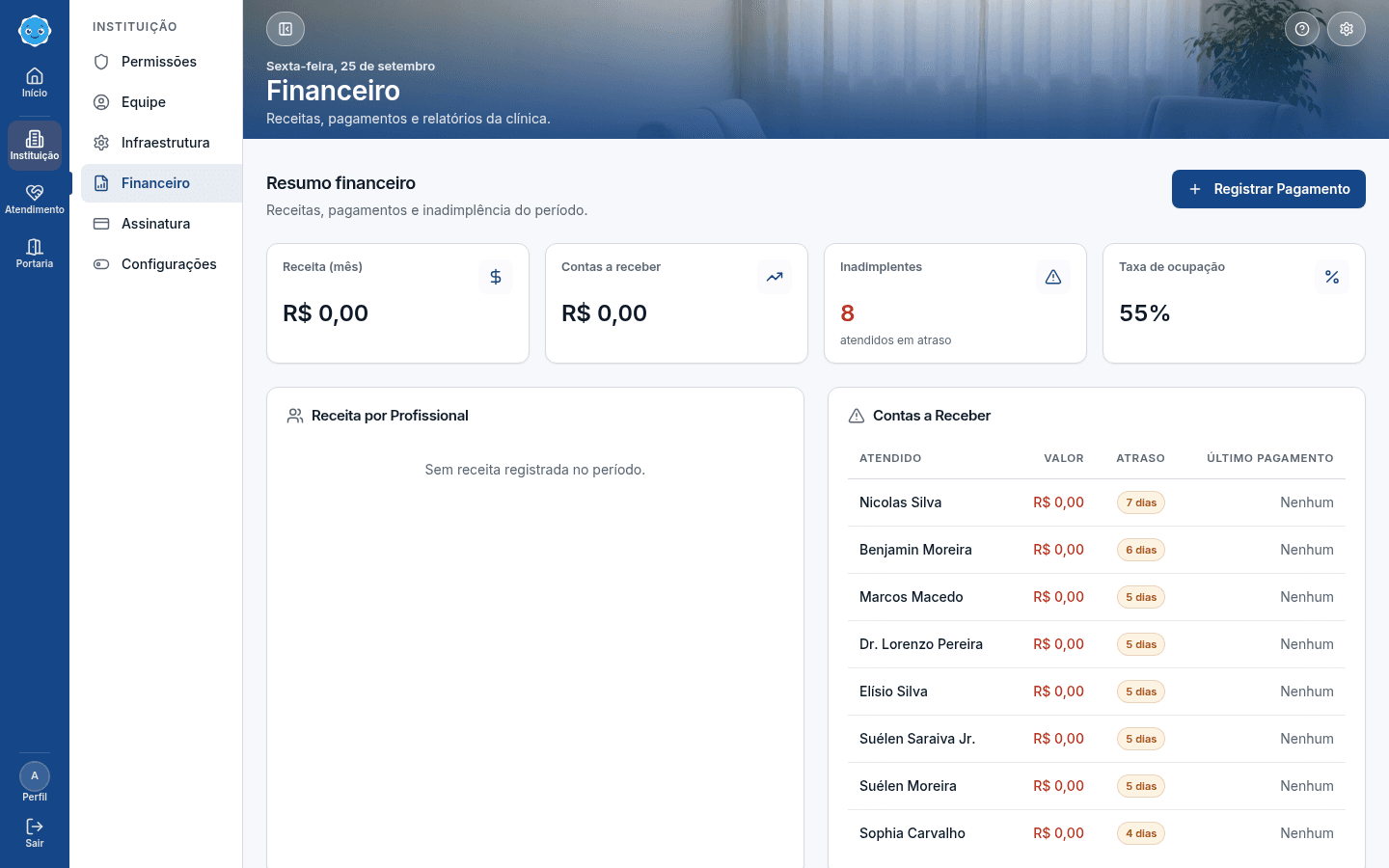Click the Inadimplentes count of 8
1389x868 pixels.
tap(848, 313)
